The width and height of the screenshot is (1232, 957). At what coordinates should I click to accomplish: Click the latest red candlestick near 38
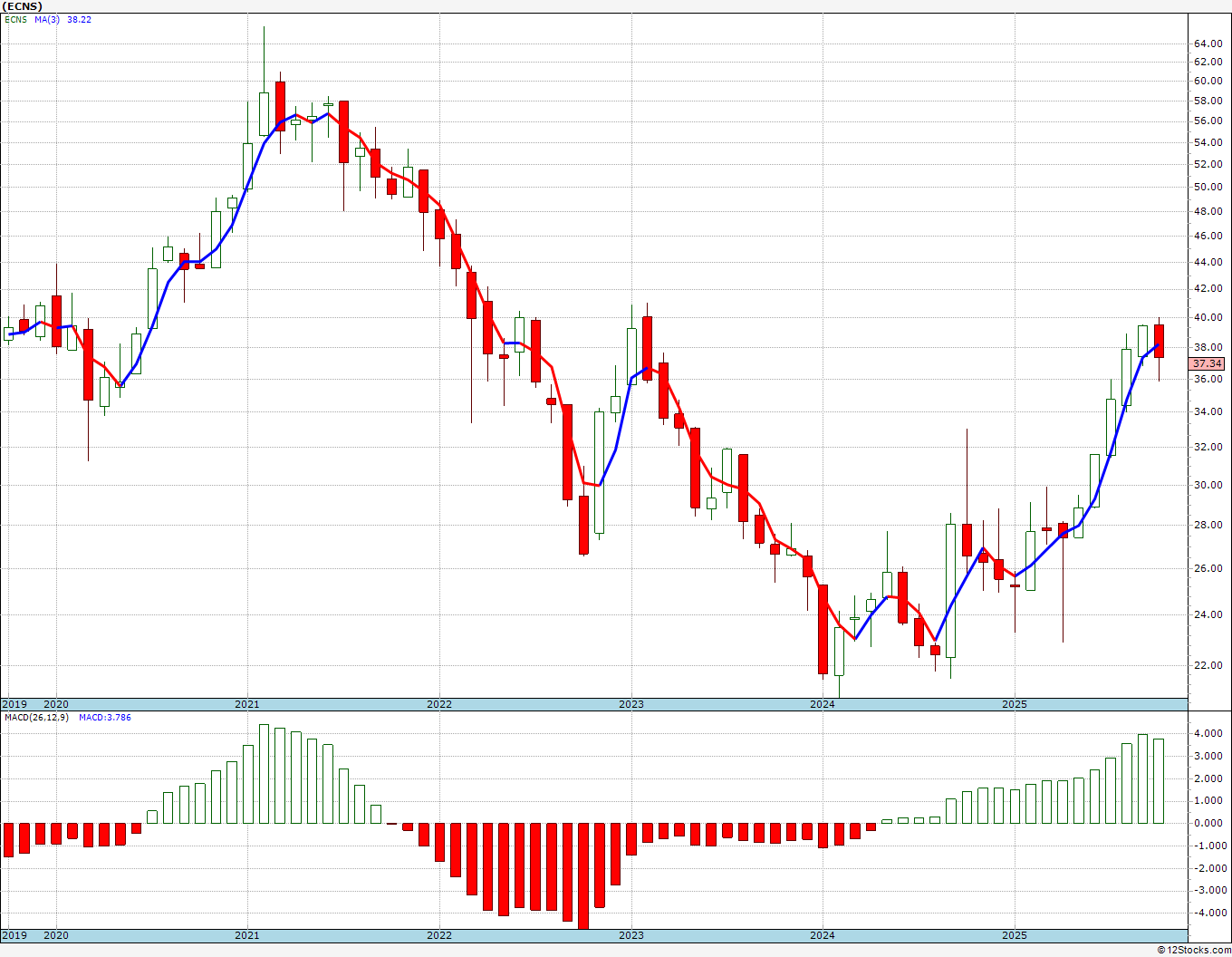click(x=1159, y=341)
